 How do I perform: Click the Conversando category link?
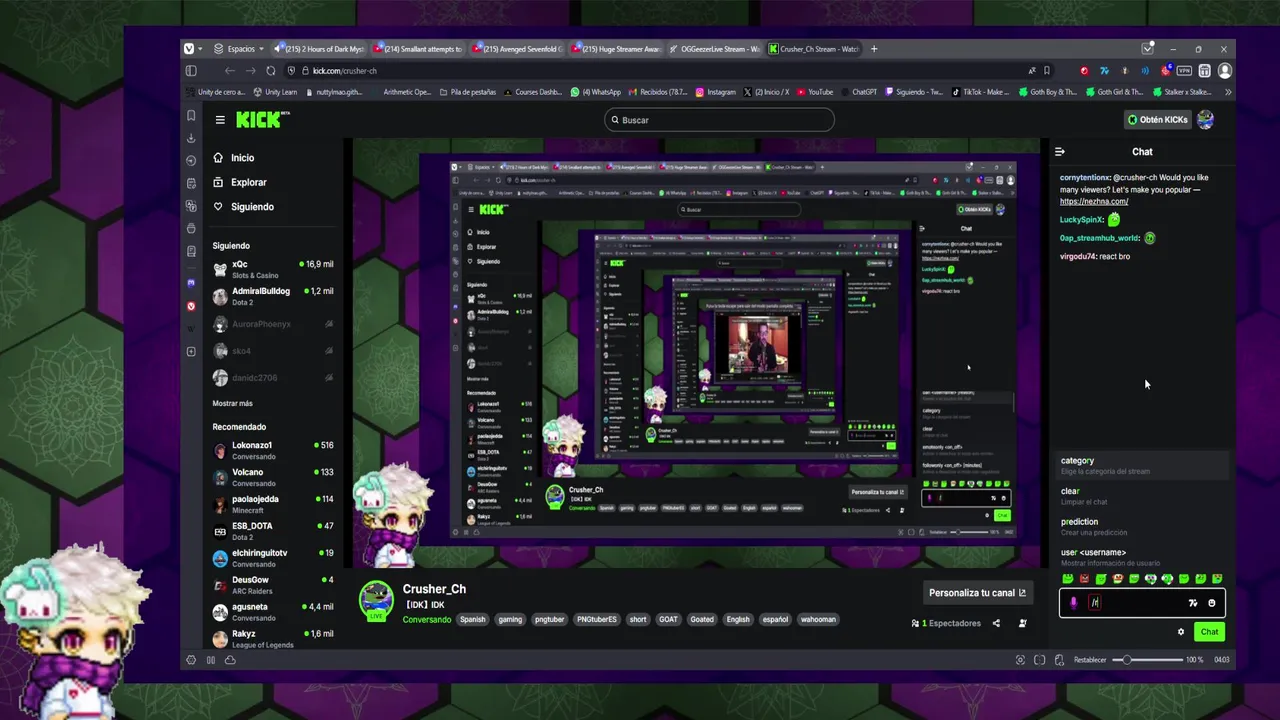coord(427,620)
